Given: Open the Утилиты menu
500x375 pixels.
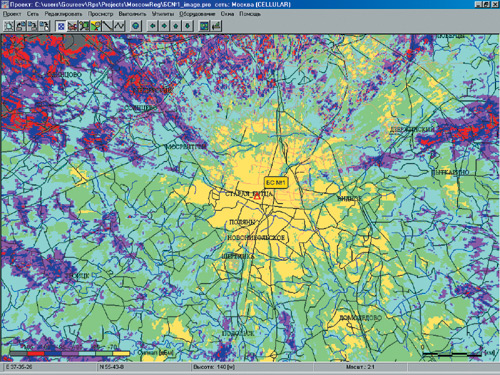Looking at the screenshot, I should point(163,14).
